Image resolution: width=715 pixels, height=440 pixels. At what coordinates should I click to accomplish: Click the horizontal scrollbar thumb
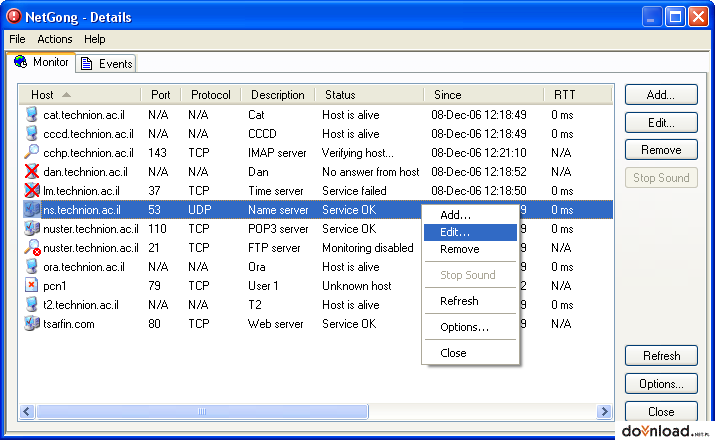pyautogui.click(x=202, y=412)
